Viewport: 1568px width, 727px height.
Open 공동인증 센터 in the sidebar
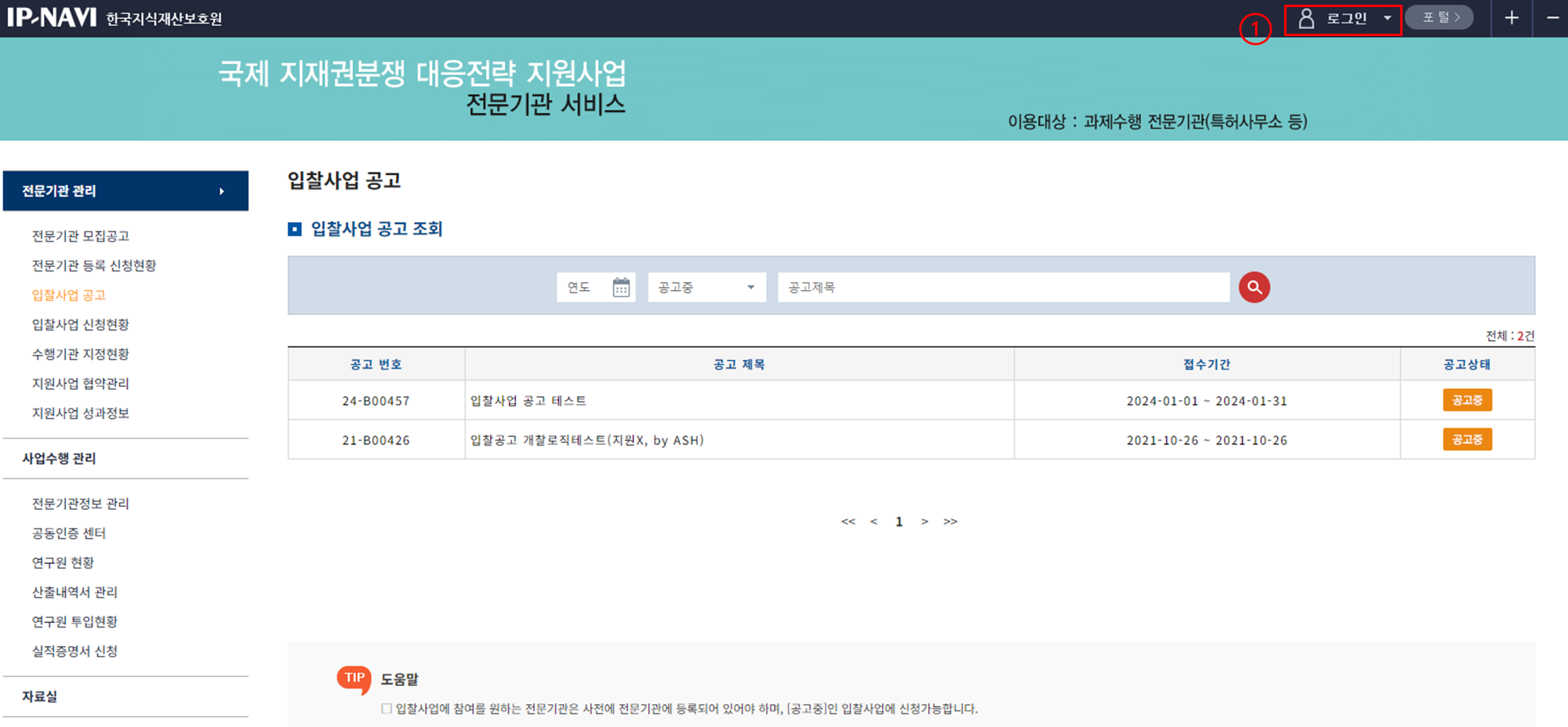pos(68,533)
